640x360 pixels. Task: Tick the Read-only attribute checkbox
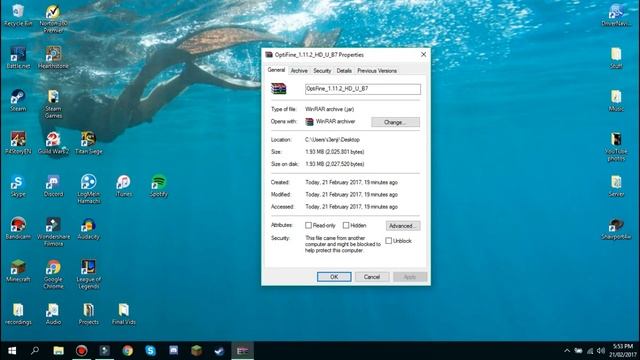tap(308, 225)
